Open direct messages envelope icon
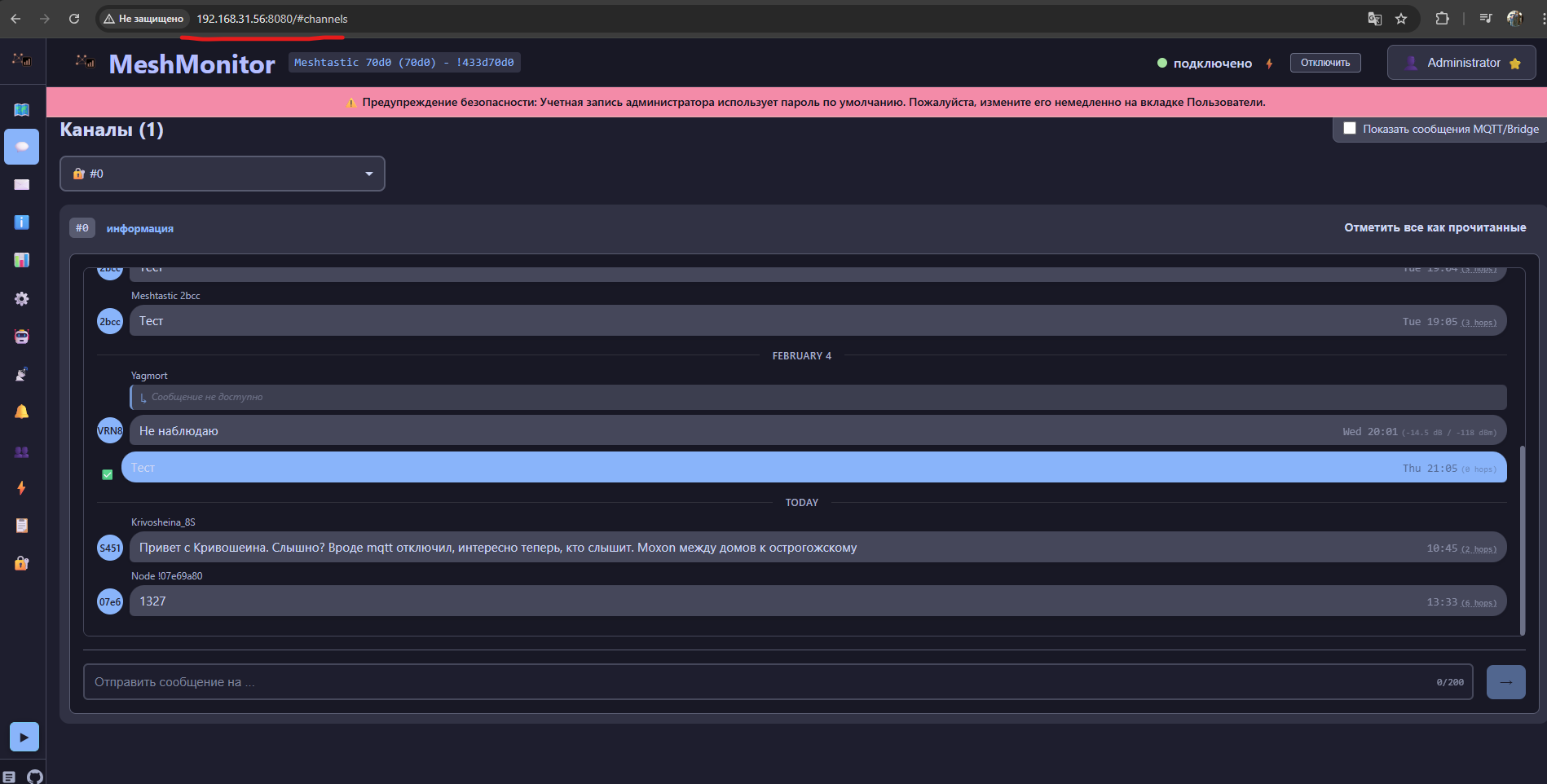 pos(22,185)
